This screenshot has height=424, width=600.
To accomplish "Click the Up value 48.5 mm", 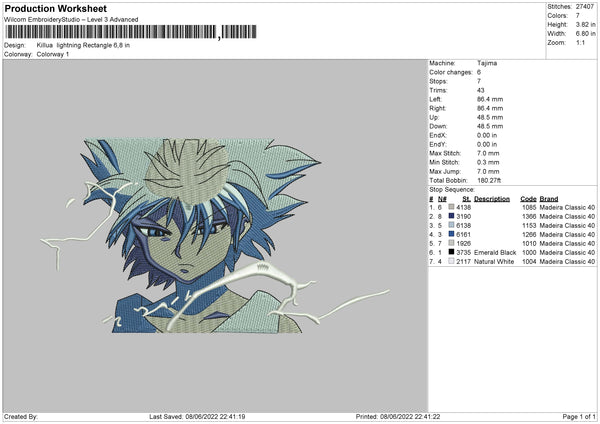I will [490, 117].
